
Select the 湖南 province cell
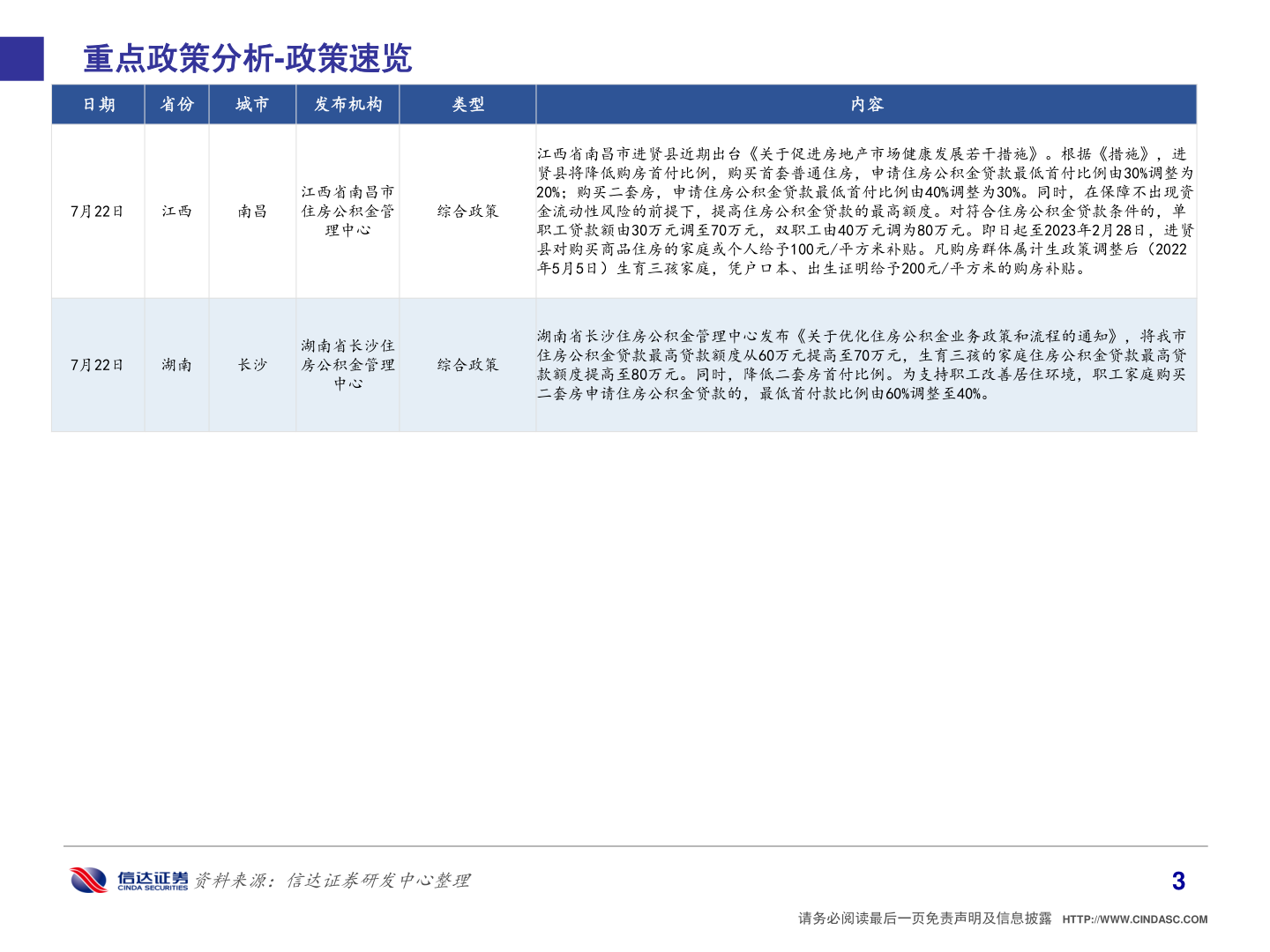(176, 364)
